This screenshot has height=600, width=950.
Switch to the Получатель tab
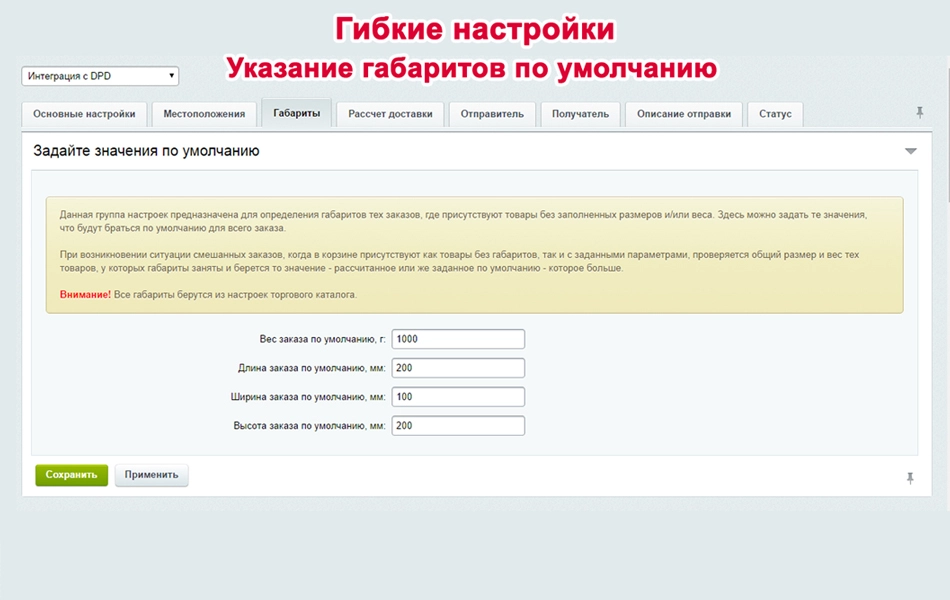[x=580, y=114]
